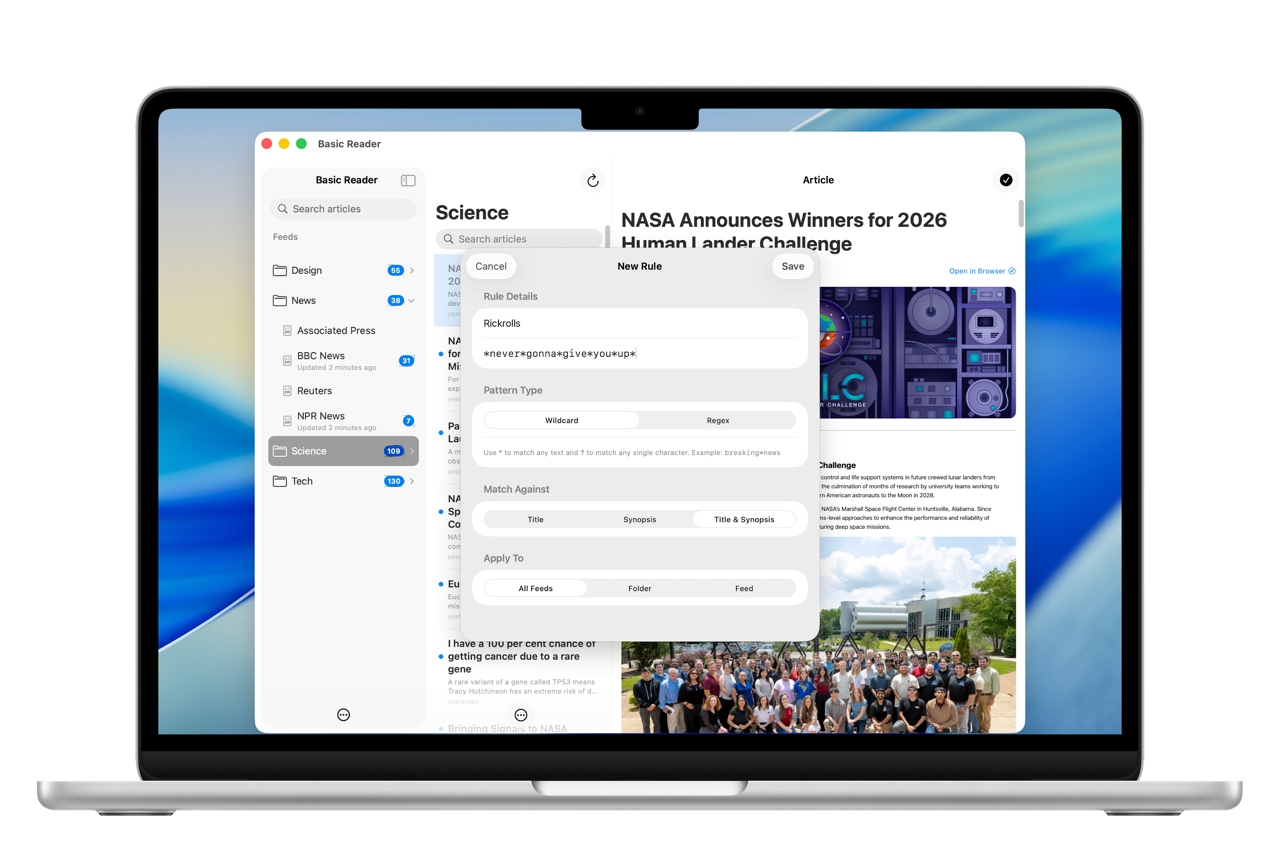Toggle the sidebar layout icon
1280x843 pixels.
click(408, 181)
